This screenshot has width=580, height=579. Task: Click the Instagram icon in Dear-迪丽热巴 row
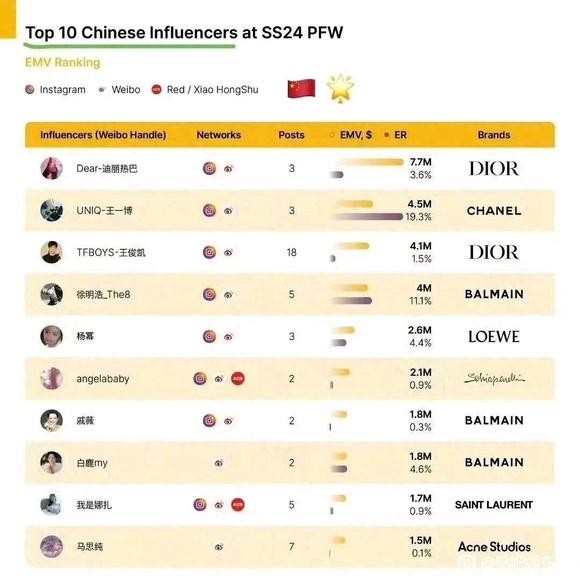point(209,169)
